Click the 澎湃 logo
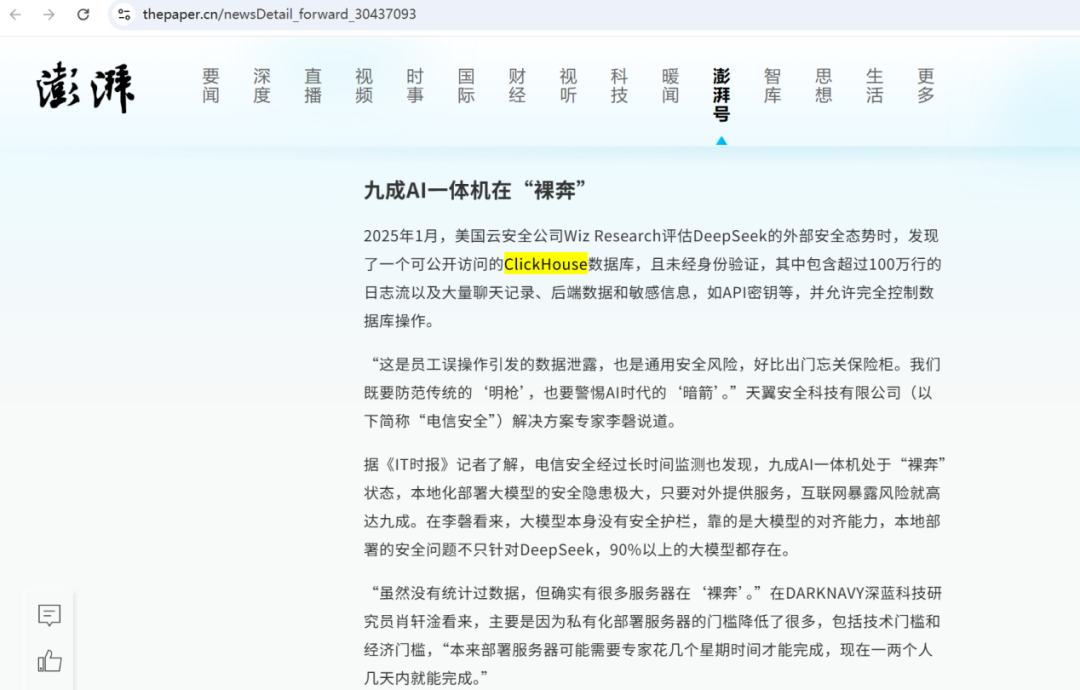Image resolution: width=1080 pixels, height=690 pixels. (85, 87)
